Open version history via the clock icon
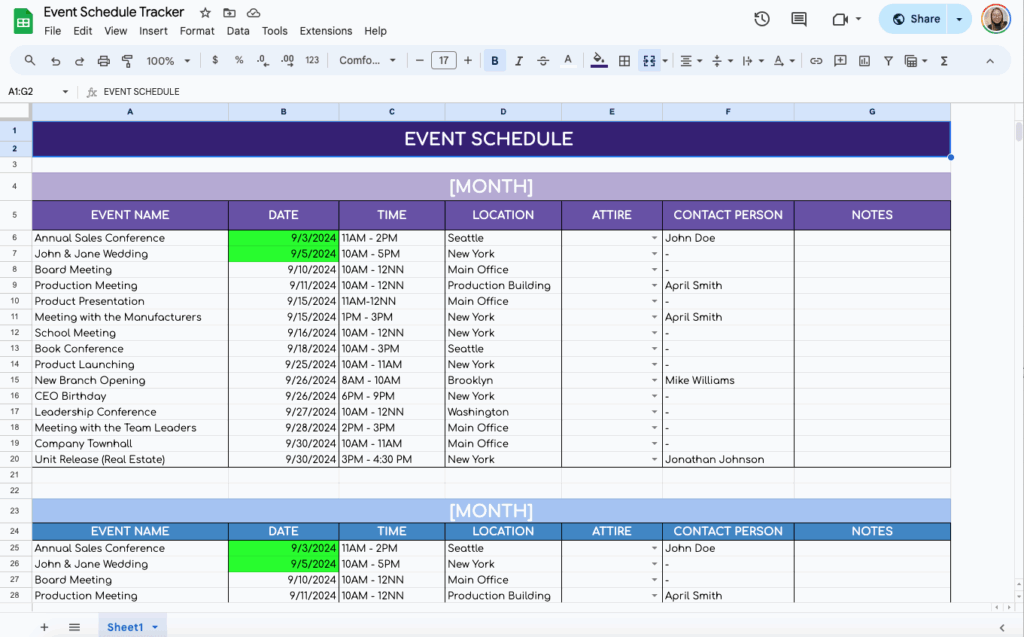1024x637 pixels. pyautogui.click(x=761, y=18)
